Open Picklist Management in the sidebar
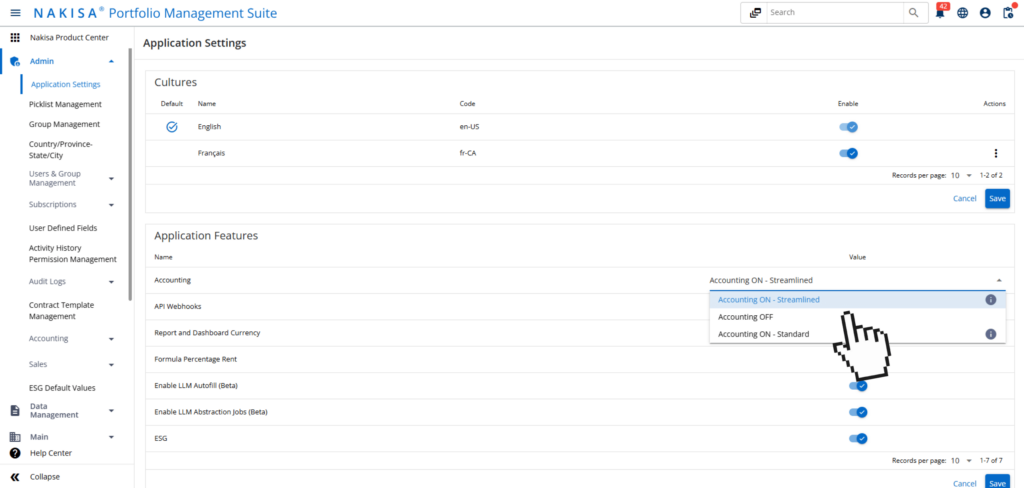This screenshot has height=488, width=1024. (65, 104)
